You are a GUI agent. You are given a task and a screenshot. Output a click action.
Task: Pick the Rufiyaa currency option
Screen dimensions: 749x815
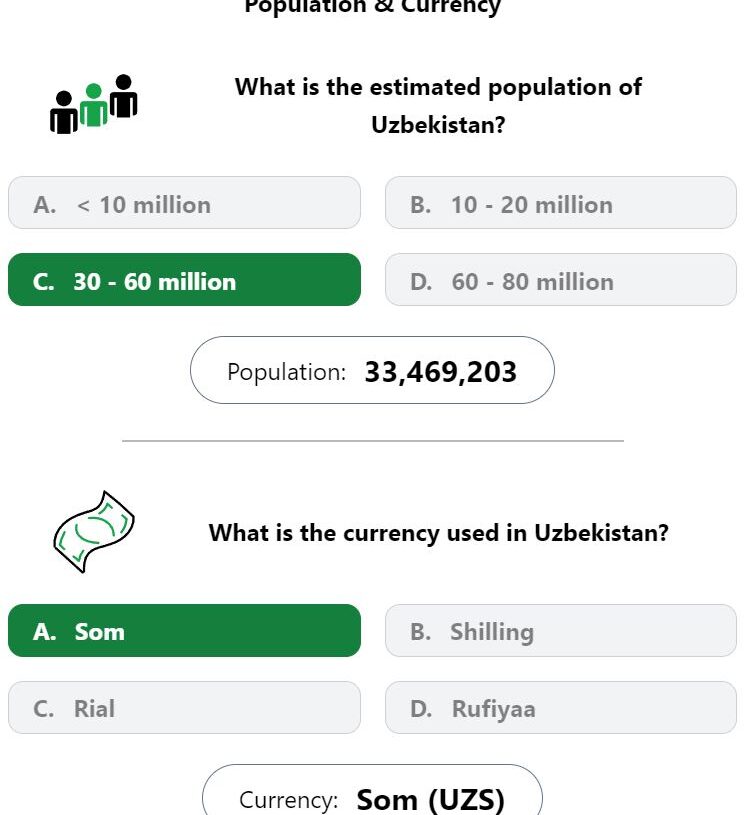point(561,707)
